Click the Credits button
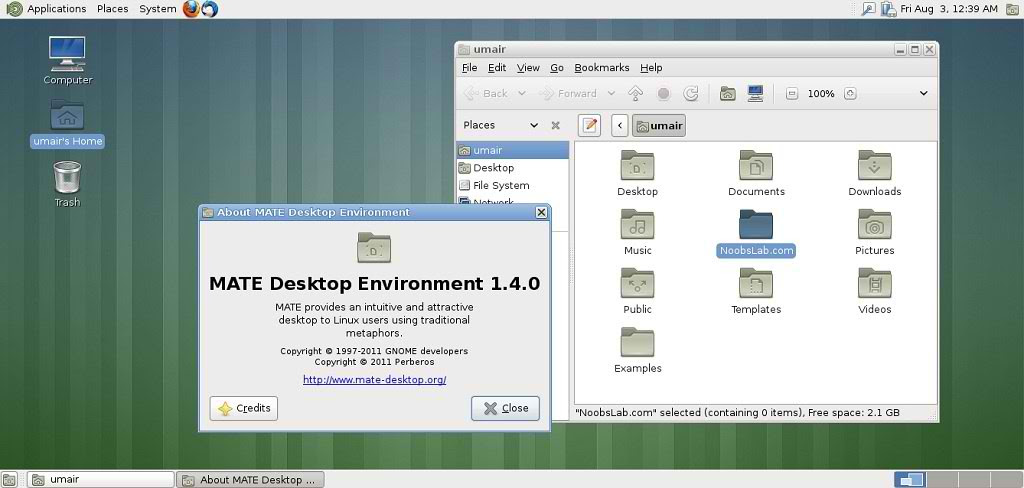Viewport: 1024px width, 488px height. (244, 408)
